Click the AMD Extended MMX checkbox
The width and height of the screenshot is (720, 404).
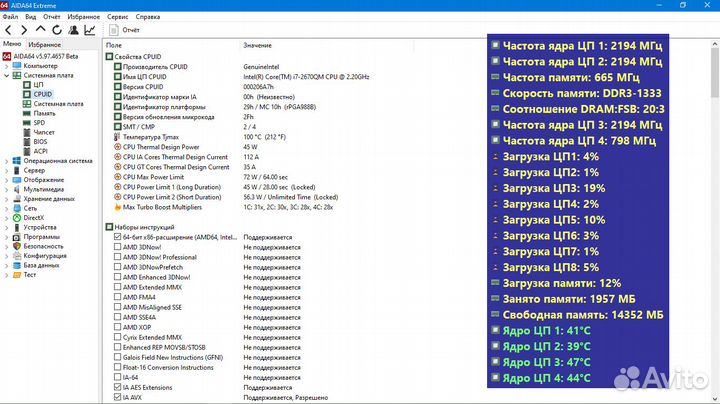(118, 287)
